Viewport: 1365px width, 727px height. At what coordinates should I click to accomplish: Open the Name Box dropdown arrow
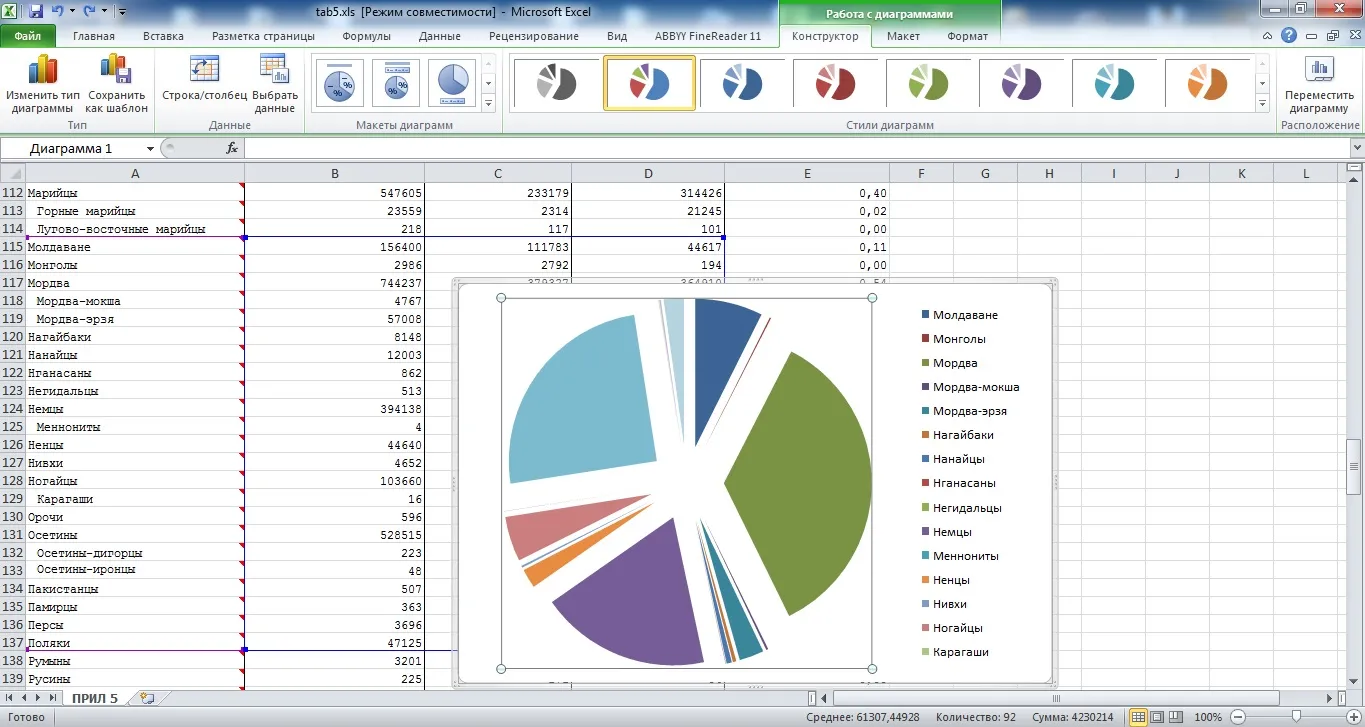150,148
